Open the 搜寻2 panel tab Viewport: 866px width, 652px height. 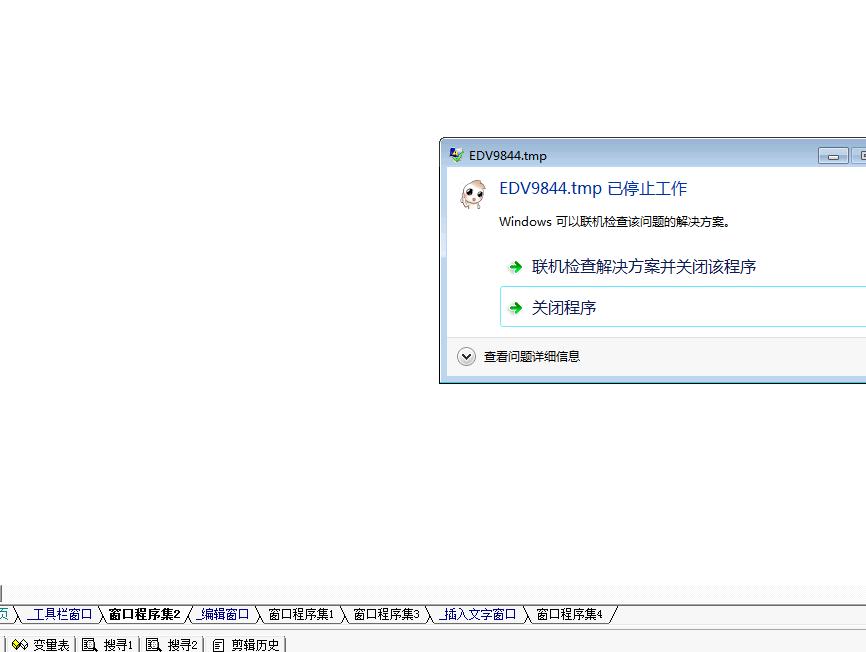coord(171,644)
